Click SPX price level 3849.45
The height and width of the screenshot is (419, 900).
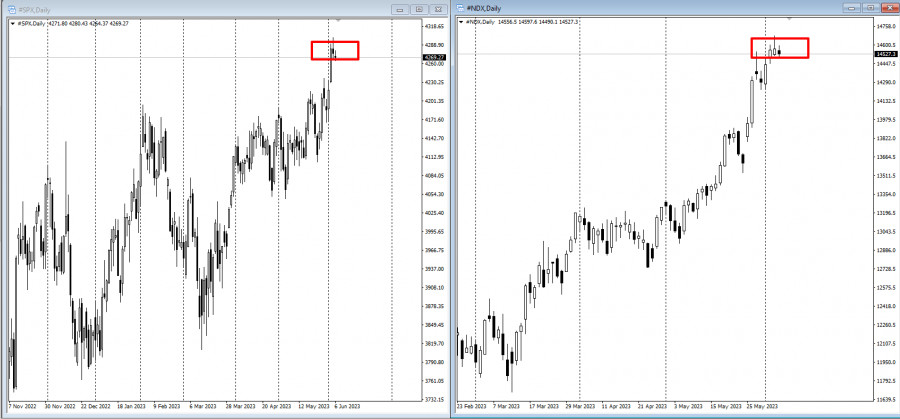pos(435,325)
